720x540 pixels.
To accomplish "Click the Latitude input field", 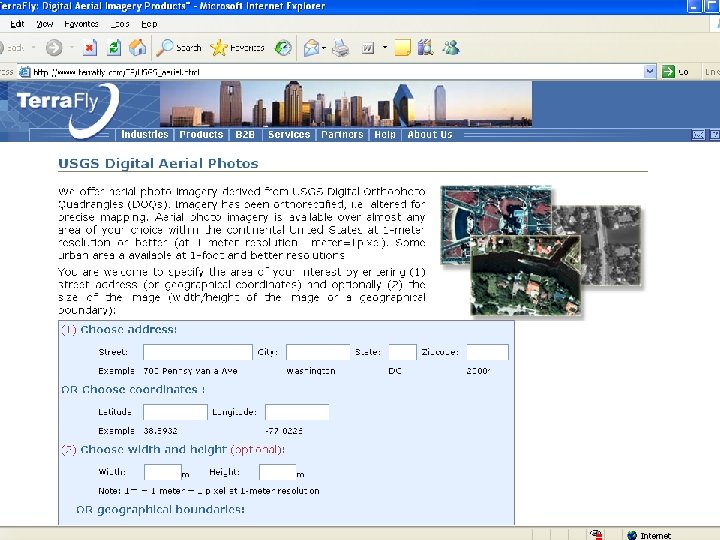I will coord(175,412).
